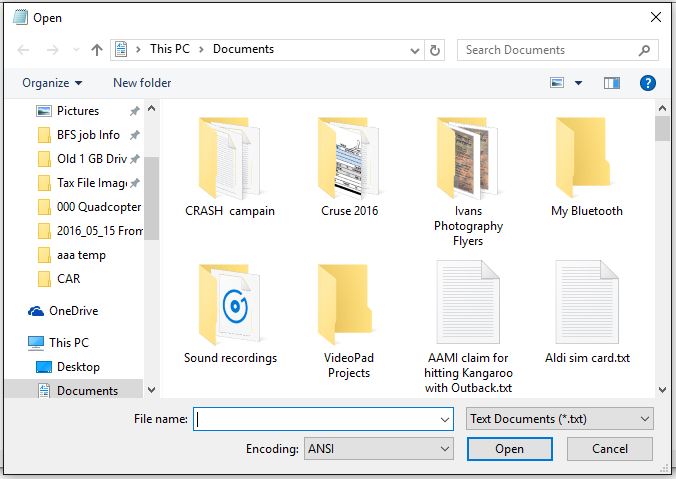Click the Help question mark icon
Screen dimensions: 676x479
pos(648,83)
